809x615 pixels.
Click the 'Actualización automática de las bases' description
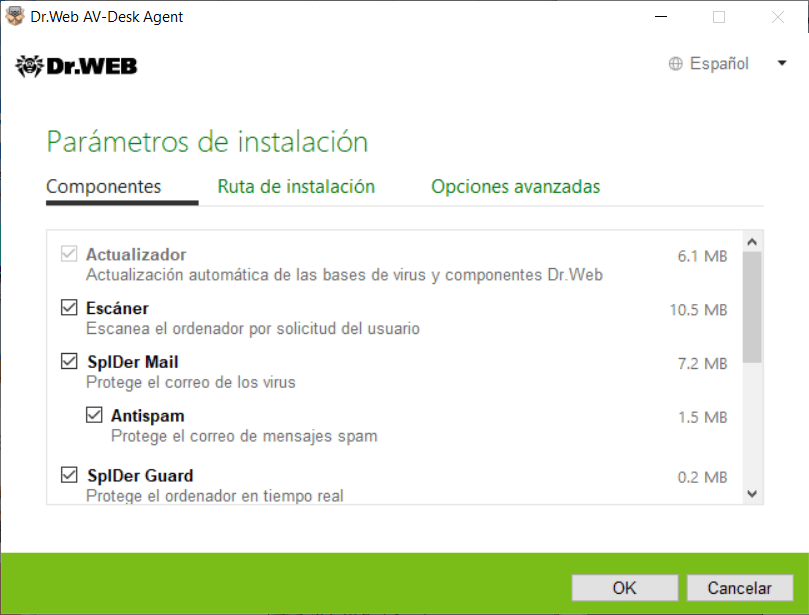click(344, 274)
